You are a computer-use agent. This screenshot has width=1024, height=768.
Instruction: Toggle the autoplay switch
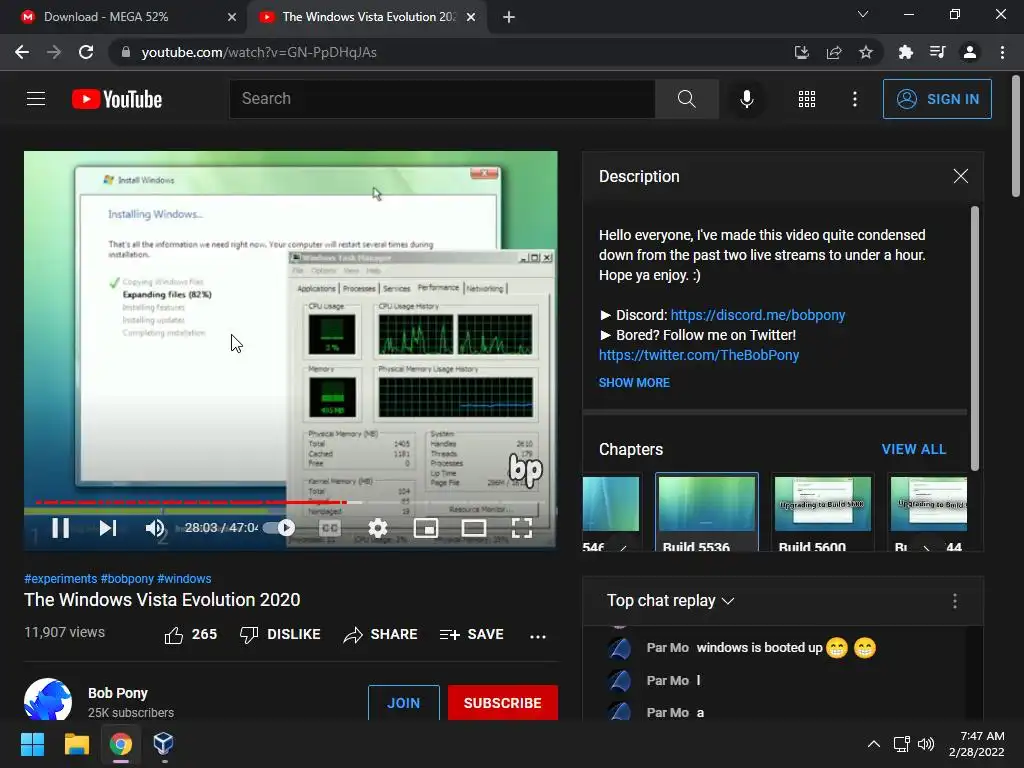[280, 528]
